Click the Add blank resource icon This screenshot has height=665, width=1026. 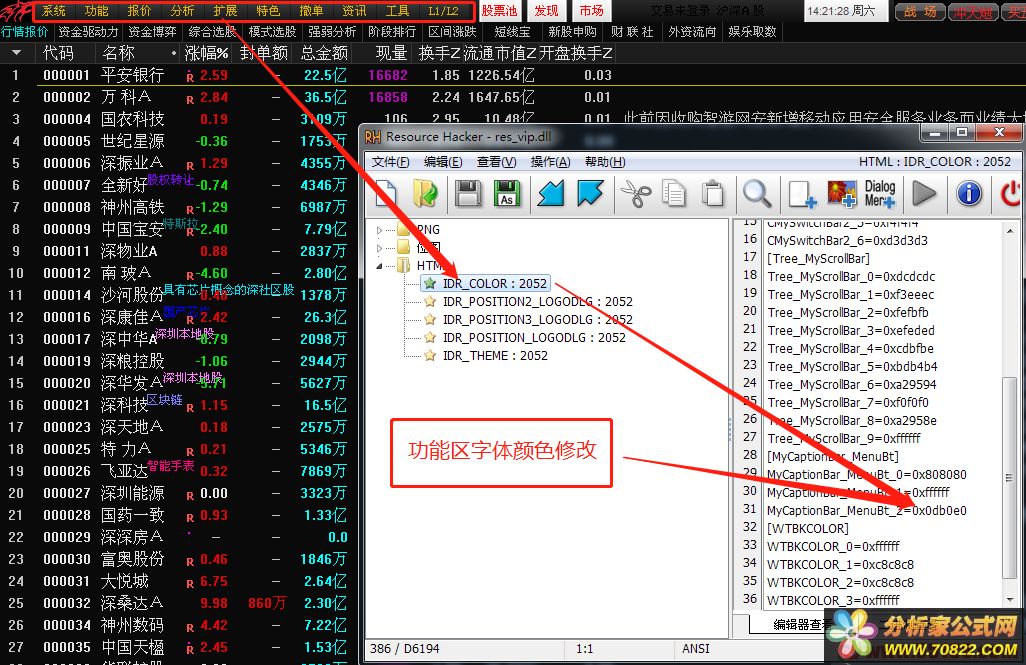pos(802,195)
